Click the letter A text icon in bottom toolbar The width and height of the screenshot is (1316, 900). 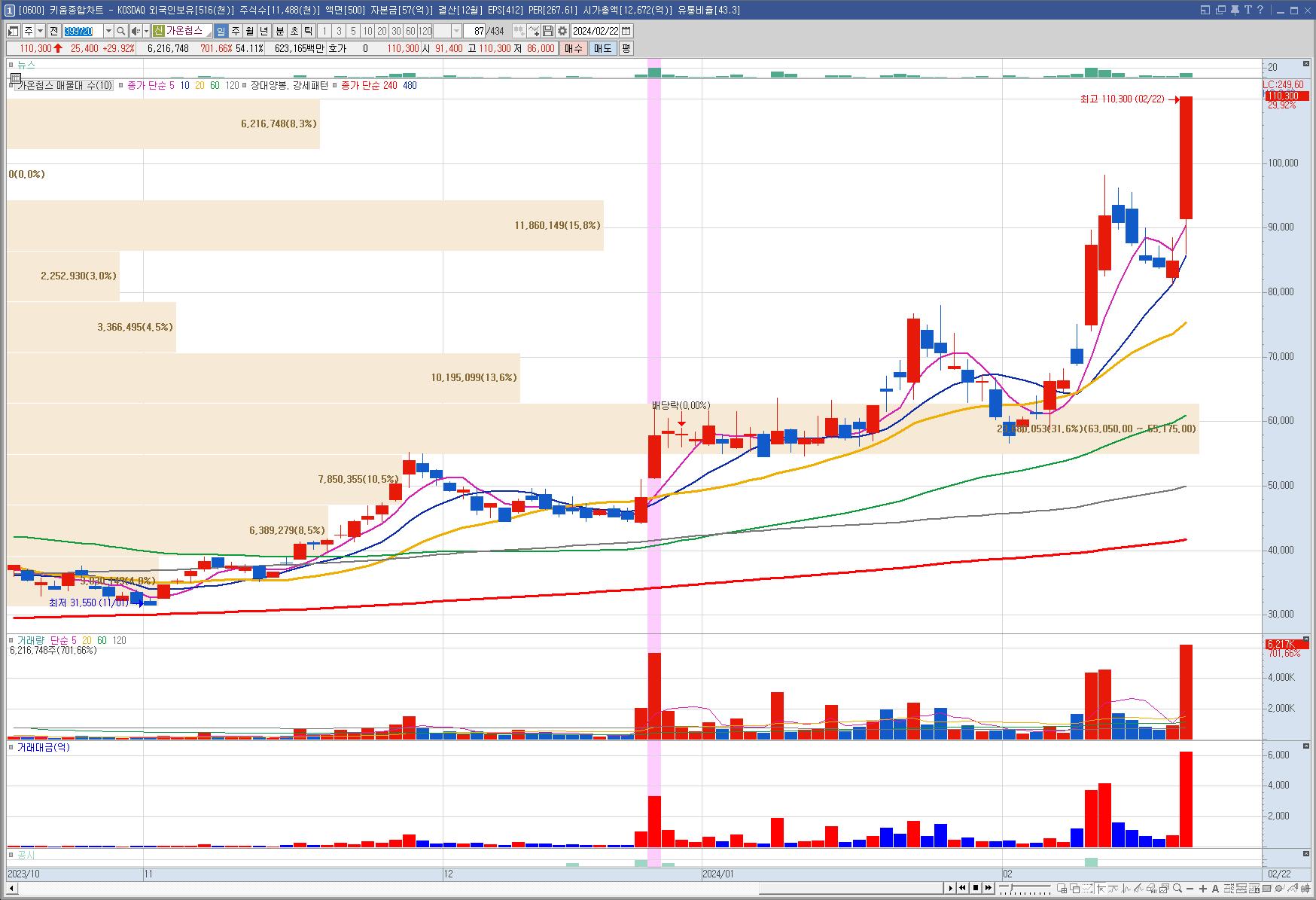coord(1216,889)
